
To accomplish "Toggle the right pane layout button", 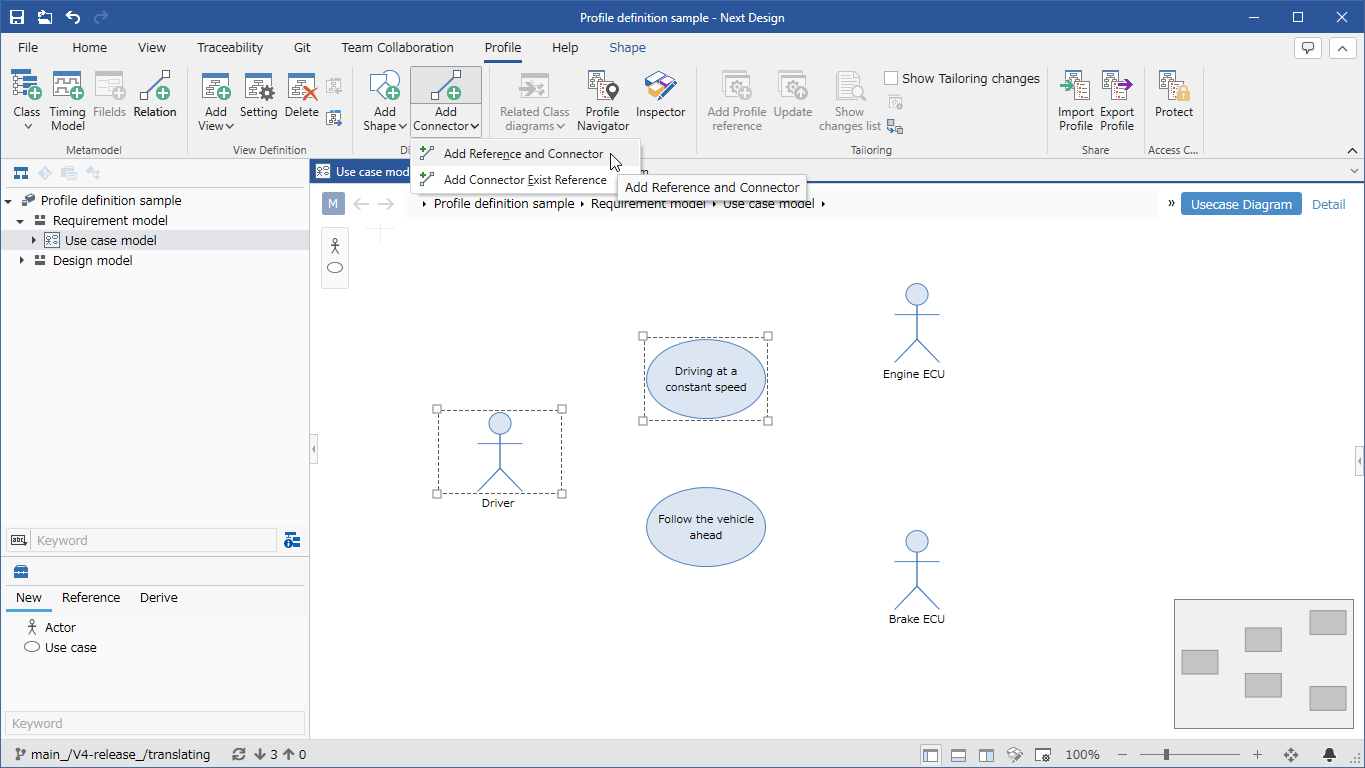I will click(986, 755).
